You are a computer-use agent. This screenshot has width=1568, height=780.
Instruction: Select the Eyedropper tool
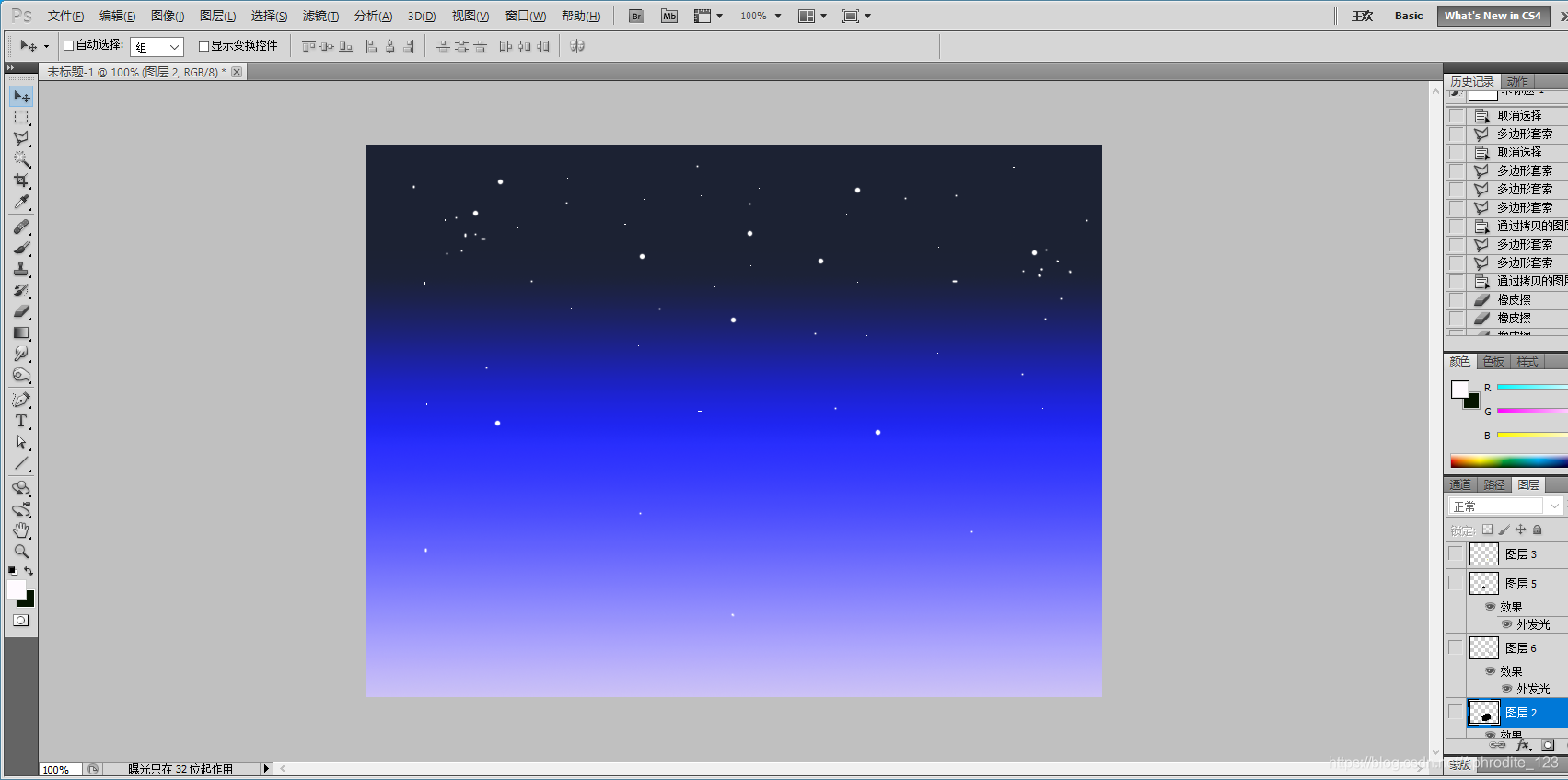[x=21, y=202]
